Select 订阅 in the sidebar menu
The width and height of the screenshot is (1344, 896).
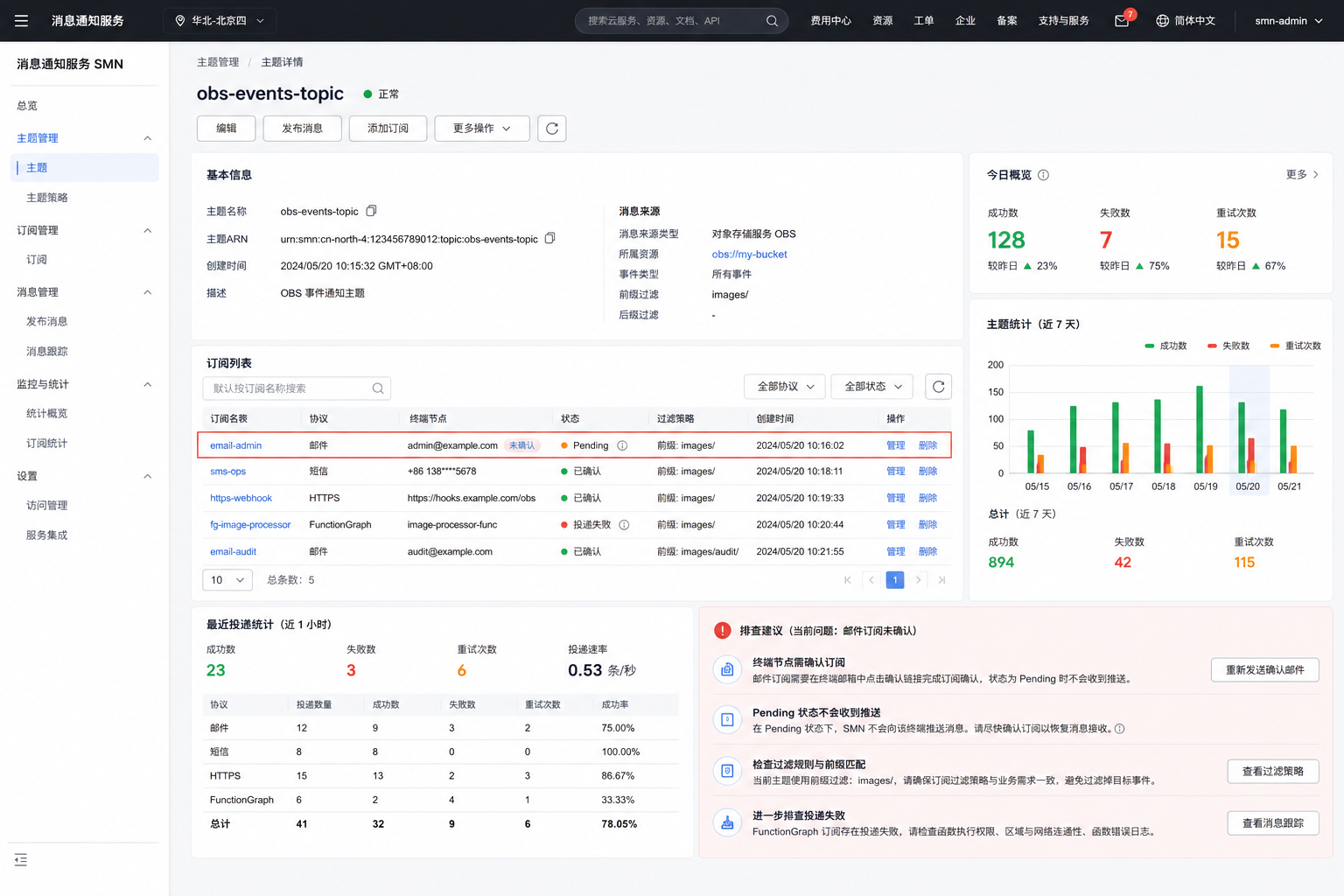(37, 260)
